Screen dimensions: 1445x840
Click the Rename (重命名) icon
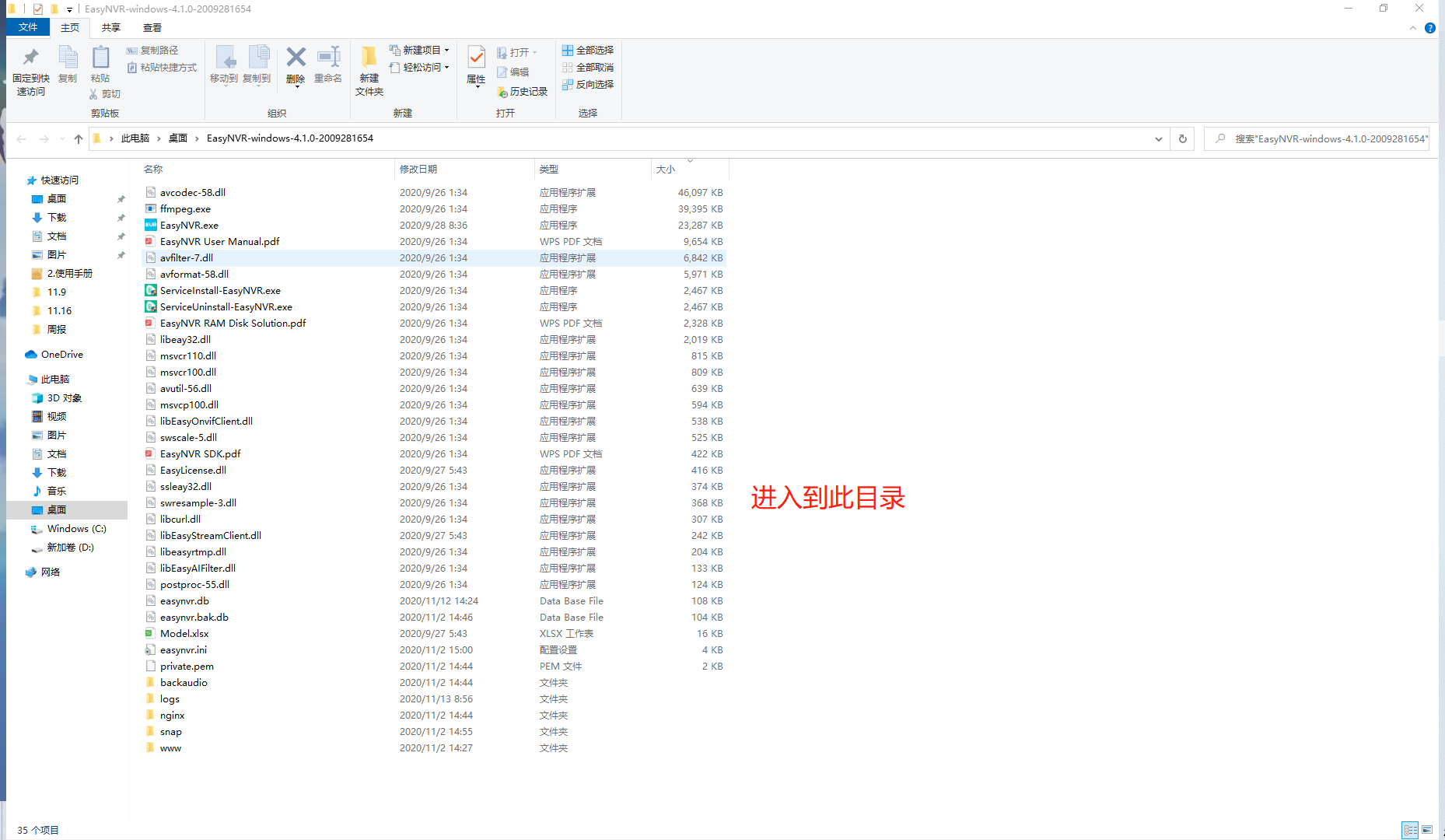328,57
